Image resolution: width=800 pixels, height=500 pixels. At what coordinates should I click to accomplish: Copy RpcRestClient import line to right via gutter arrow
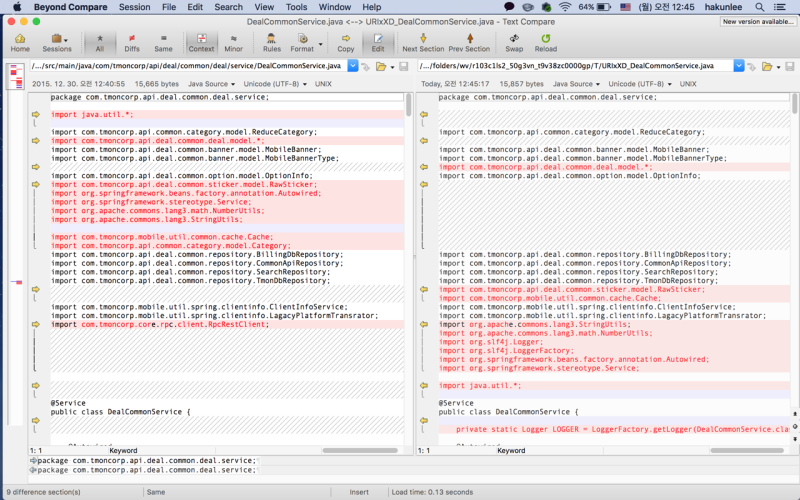coord(36,324)
